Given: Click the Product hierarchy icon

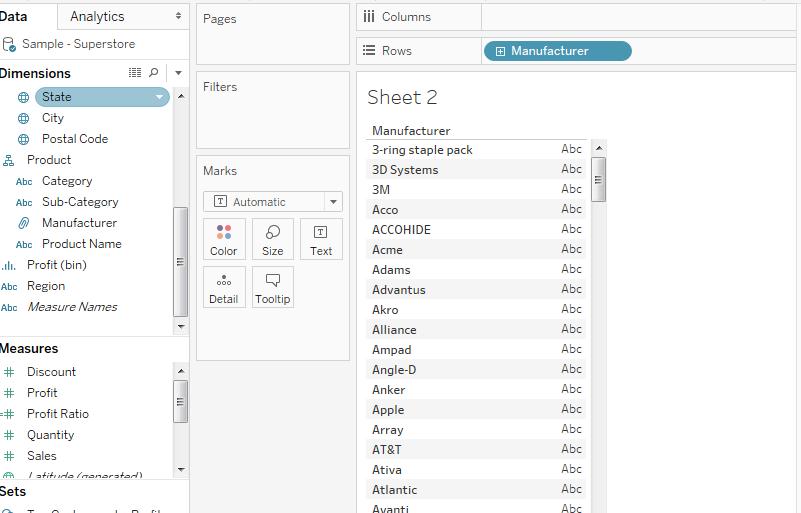Looking at the screenshot, I should [x=9, y=160].
